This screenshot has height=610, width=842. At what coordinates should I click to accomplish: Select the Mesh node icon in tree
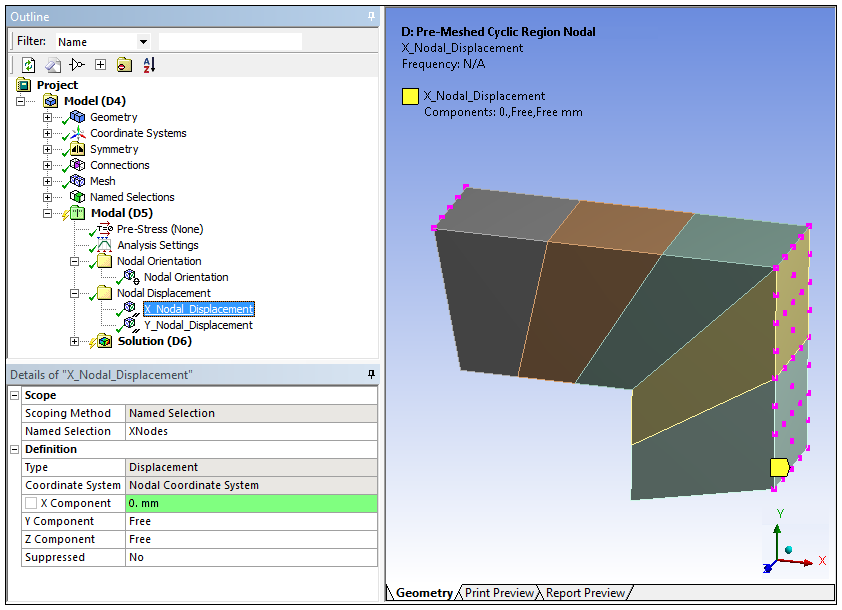click(x=78, y=181)
